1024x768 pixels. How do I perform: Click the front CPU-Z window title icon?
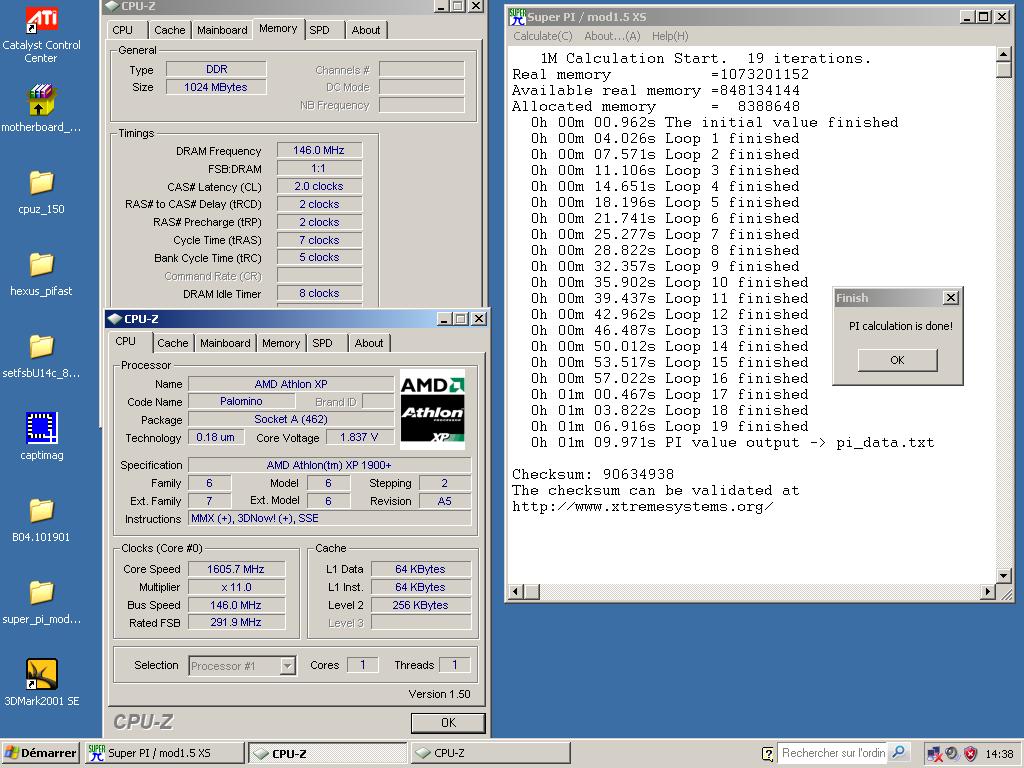tap(115, 319)
